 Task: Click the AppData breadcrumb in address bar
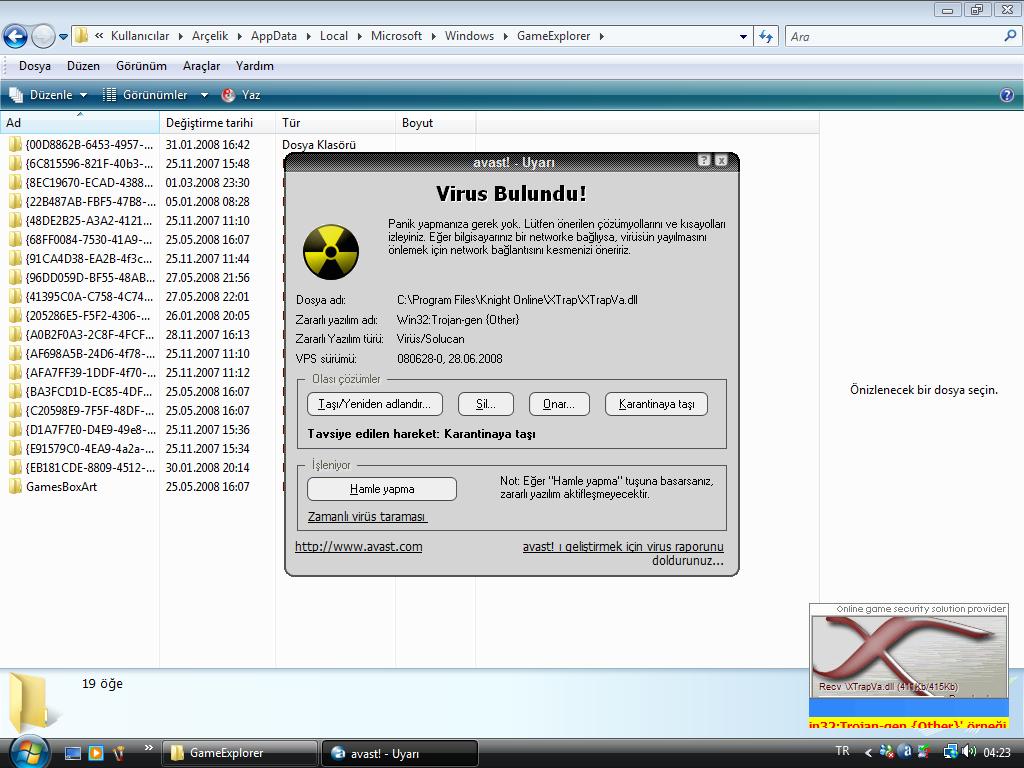[274, 36]
